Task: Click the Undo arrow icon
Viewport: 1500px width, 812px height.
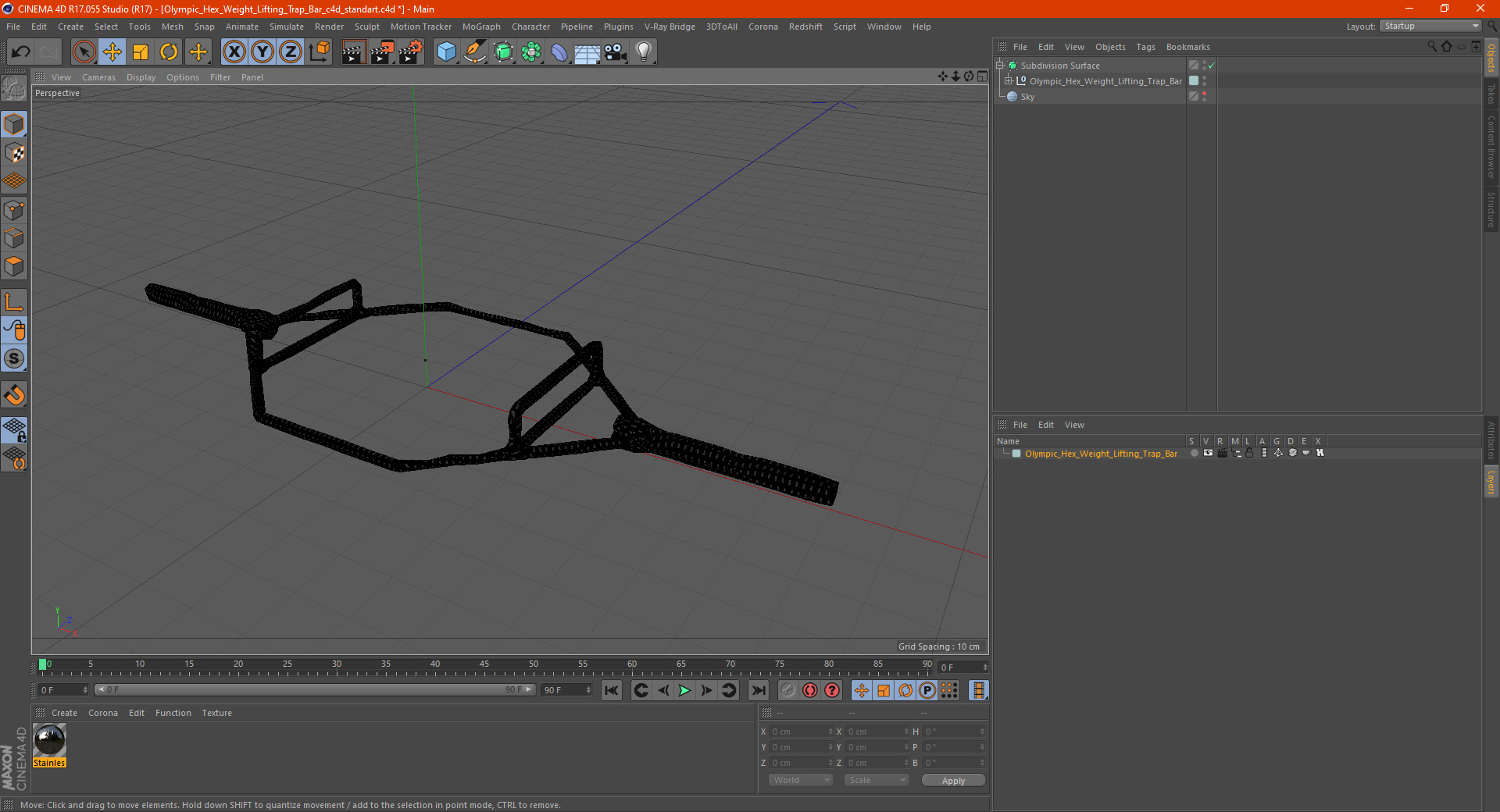Action: click(21, 52)
